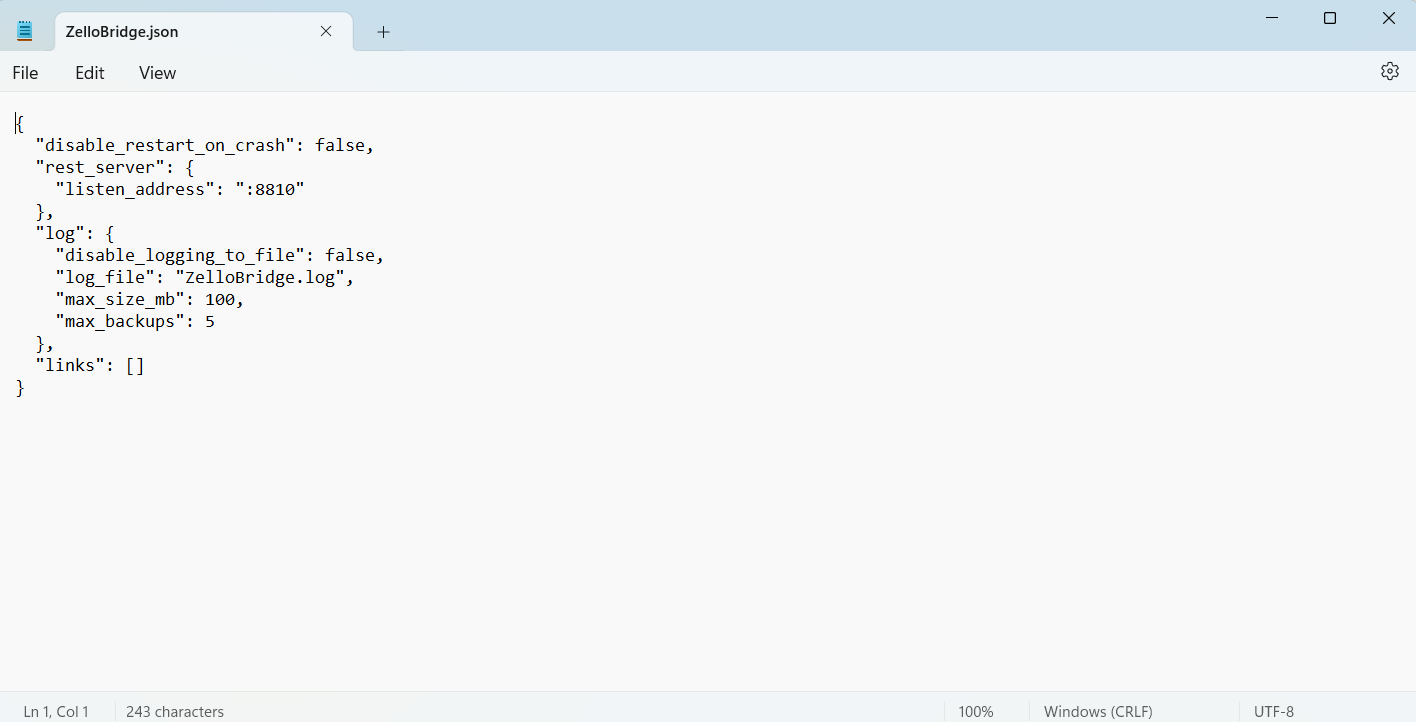Open the Notepad settings gear
1416x722 pixels.
(x=1389, y=71)
